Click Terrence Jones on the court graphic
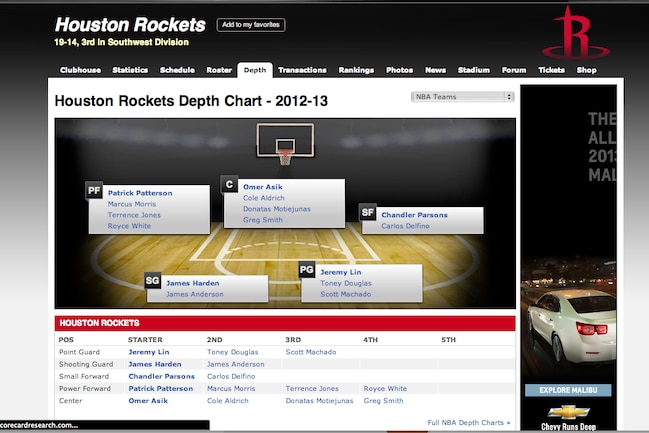649x433 pixels. [134, 215]
